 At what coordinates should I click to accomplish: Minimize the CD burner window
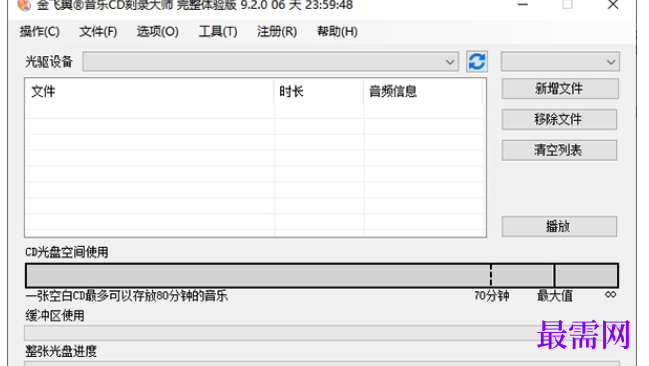click(x=523, y=5)
